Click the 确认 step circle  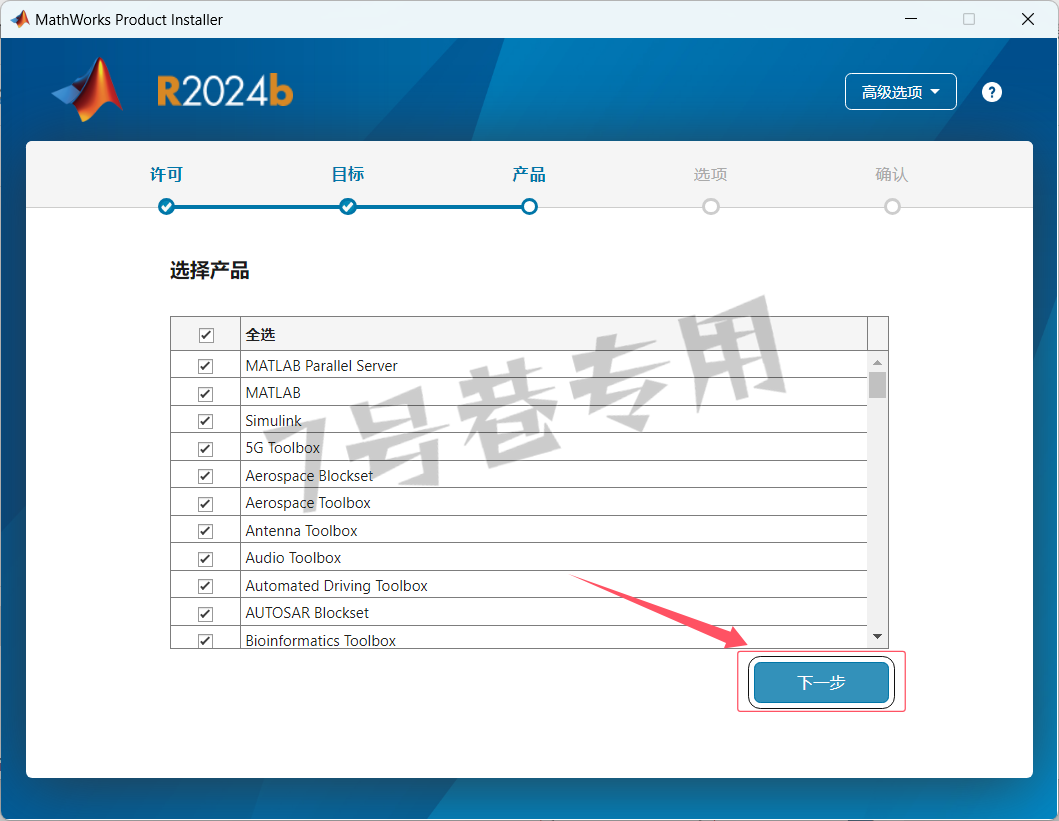click(x=892, y=207)
